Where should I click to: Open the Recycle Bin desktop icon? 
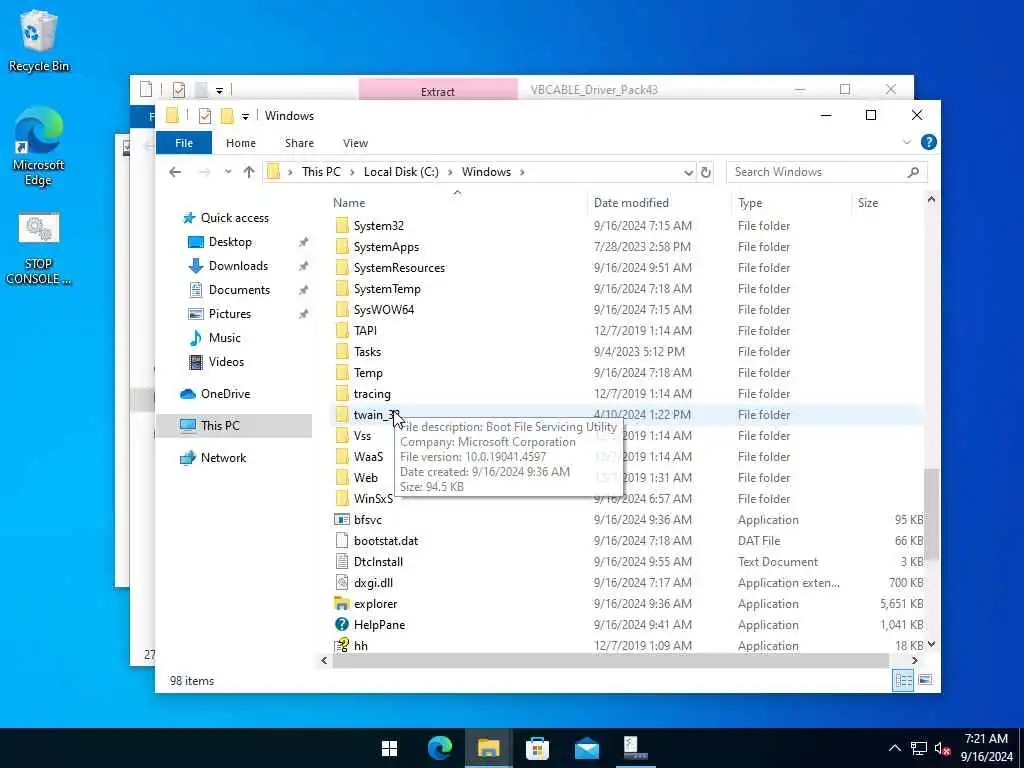tap(39, 40)
